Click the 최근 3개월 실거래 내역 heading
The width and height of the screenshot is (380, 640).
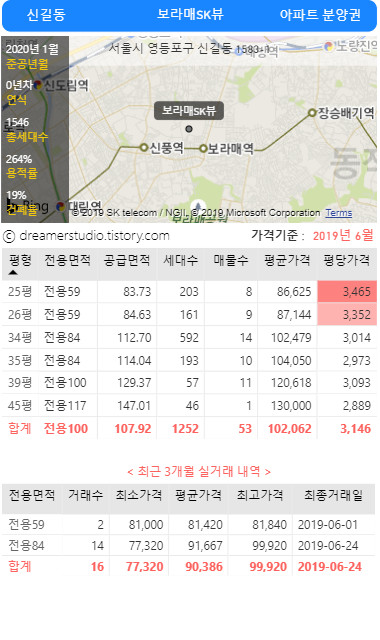coord(199,471)
